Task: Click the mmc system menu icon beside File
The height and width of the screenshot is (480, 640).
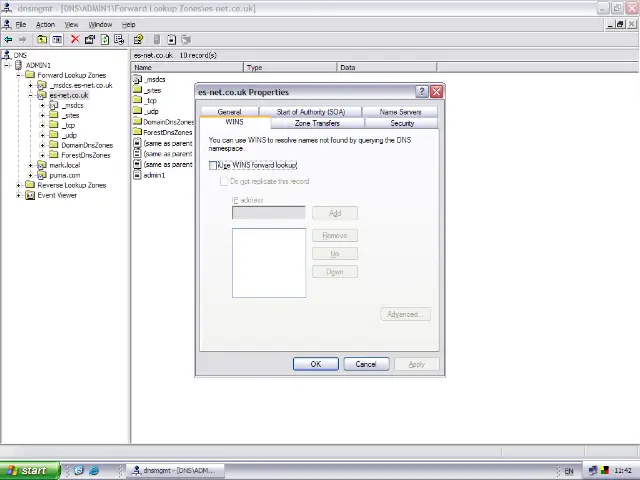Action: 7,24
